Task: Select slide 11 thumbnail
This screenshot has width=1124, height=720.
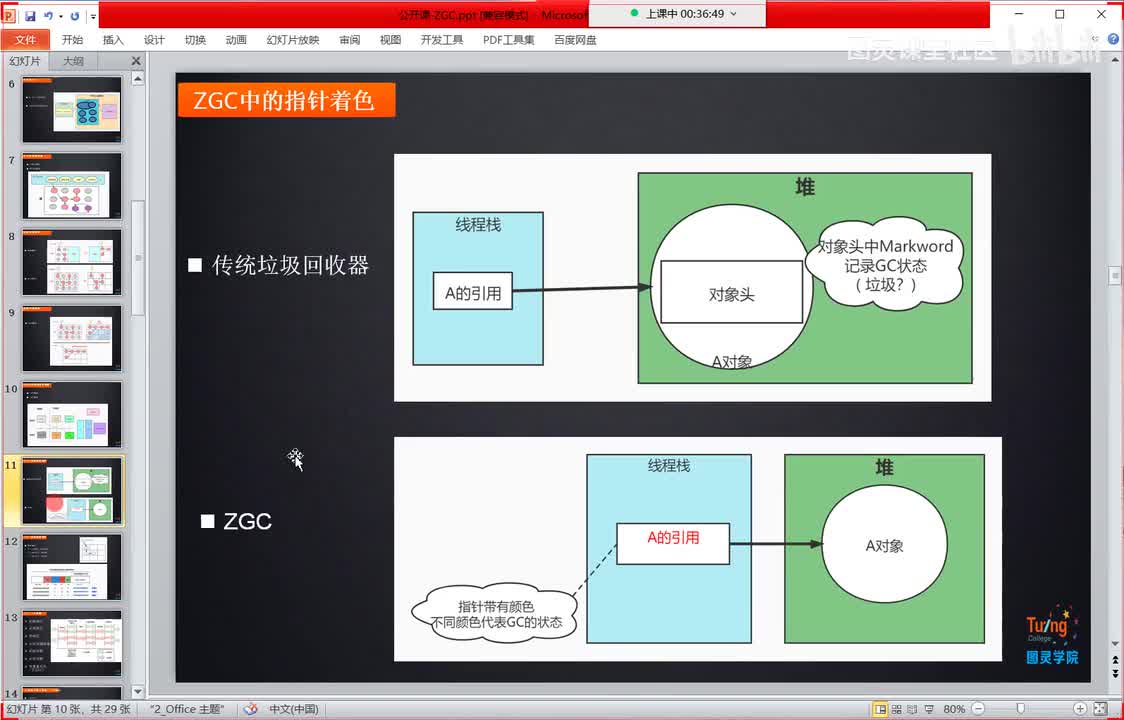Action: click(x=72, y=491)
